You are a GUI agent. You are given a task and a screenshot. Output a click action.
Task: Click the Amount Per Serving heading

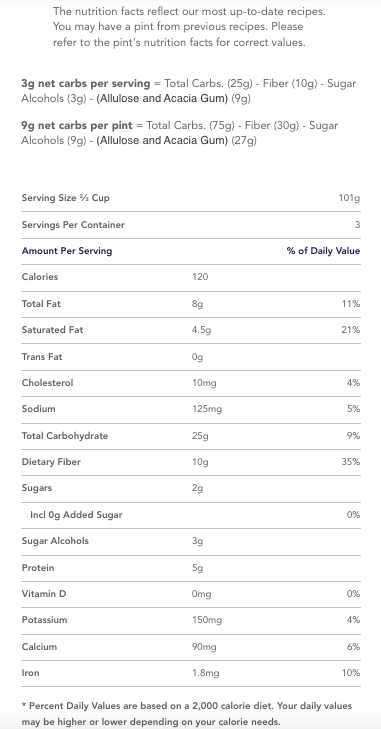pos(67,251)
